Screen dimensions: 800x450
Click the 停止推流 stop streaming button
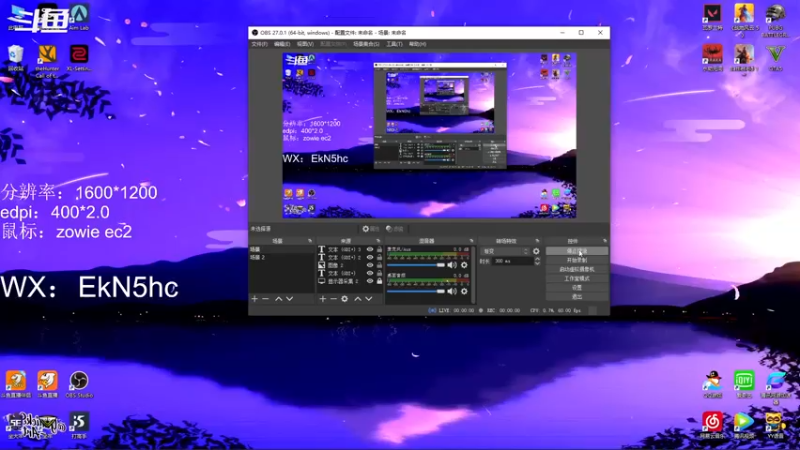click(577, 251)
